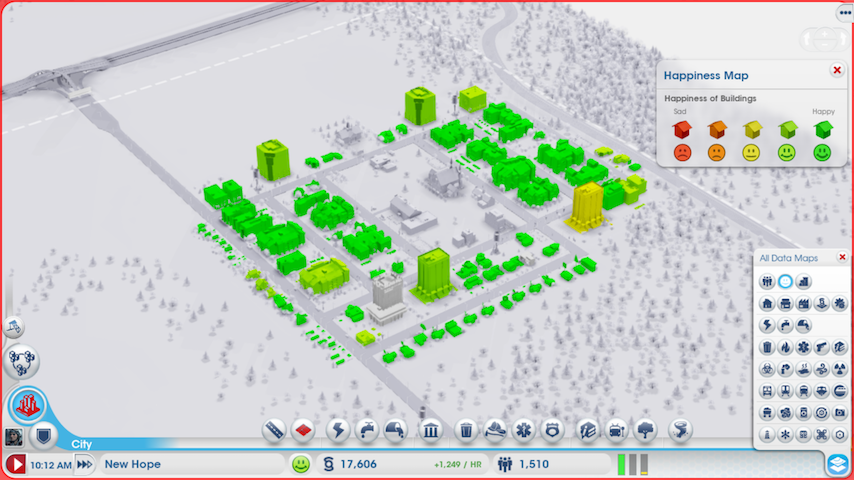Show the Commercial shop data map
This screenshot has height=480, width=854.
(x=785, y=303)
